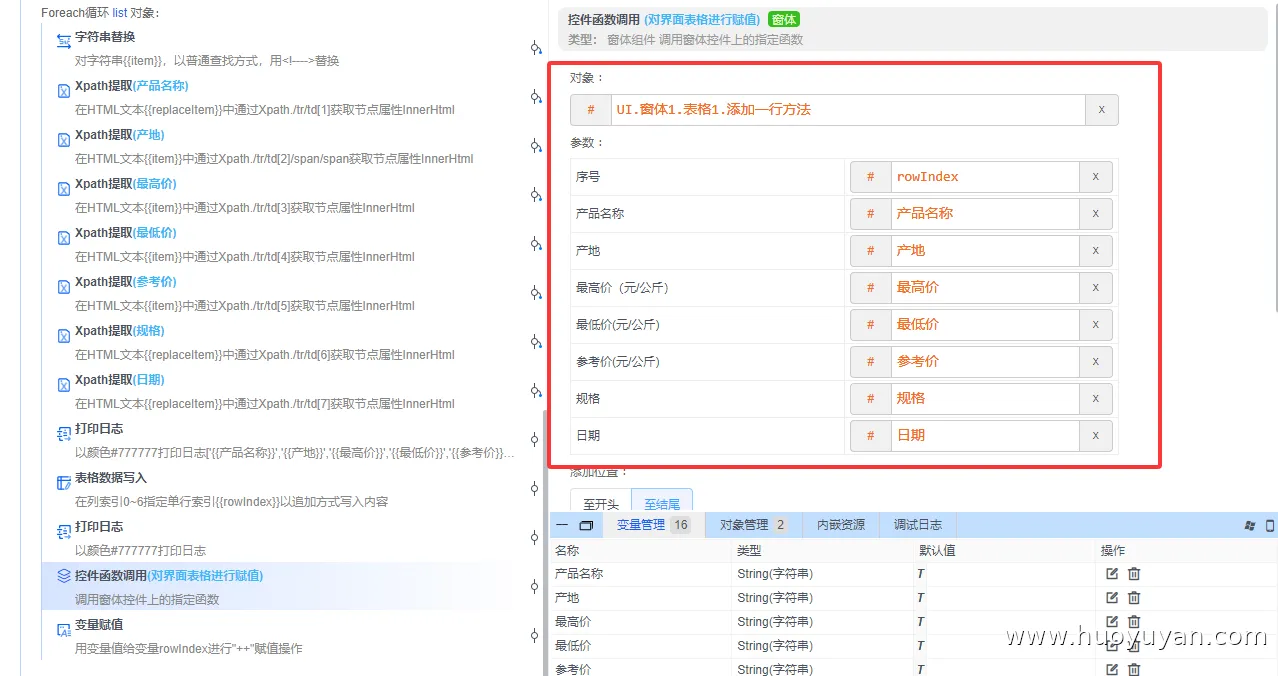Edit the 产品名称 variable with pencil icon

[x=1112, y=574]
